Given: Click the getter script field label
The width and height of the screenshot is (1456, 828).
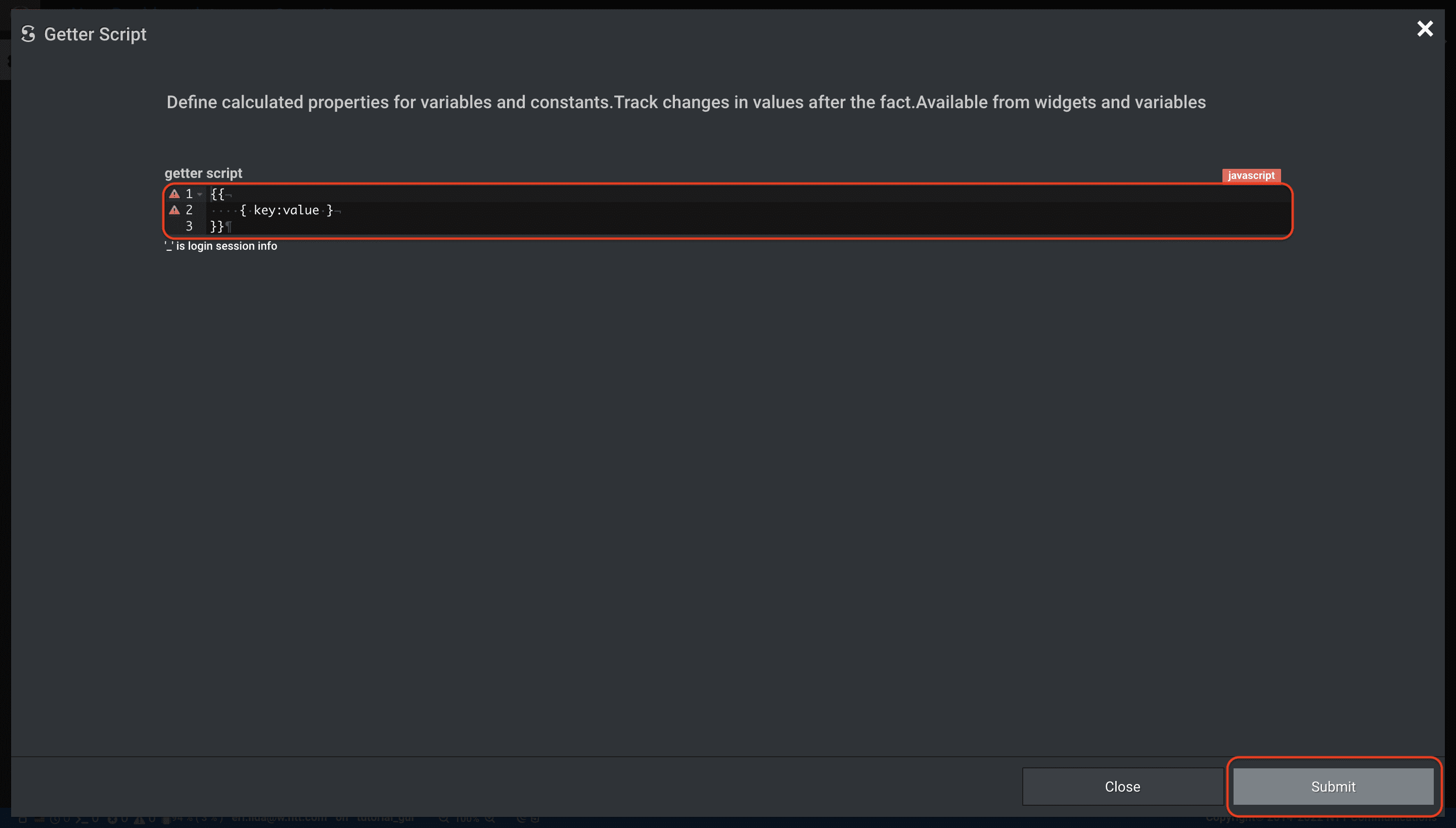Looking at the screenshot, I should pos(203,173).
